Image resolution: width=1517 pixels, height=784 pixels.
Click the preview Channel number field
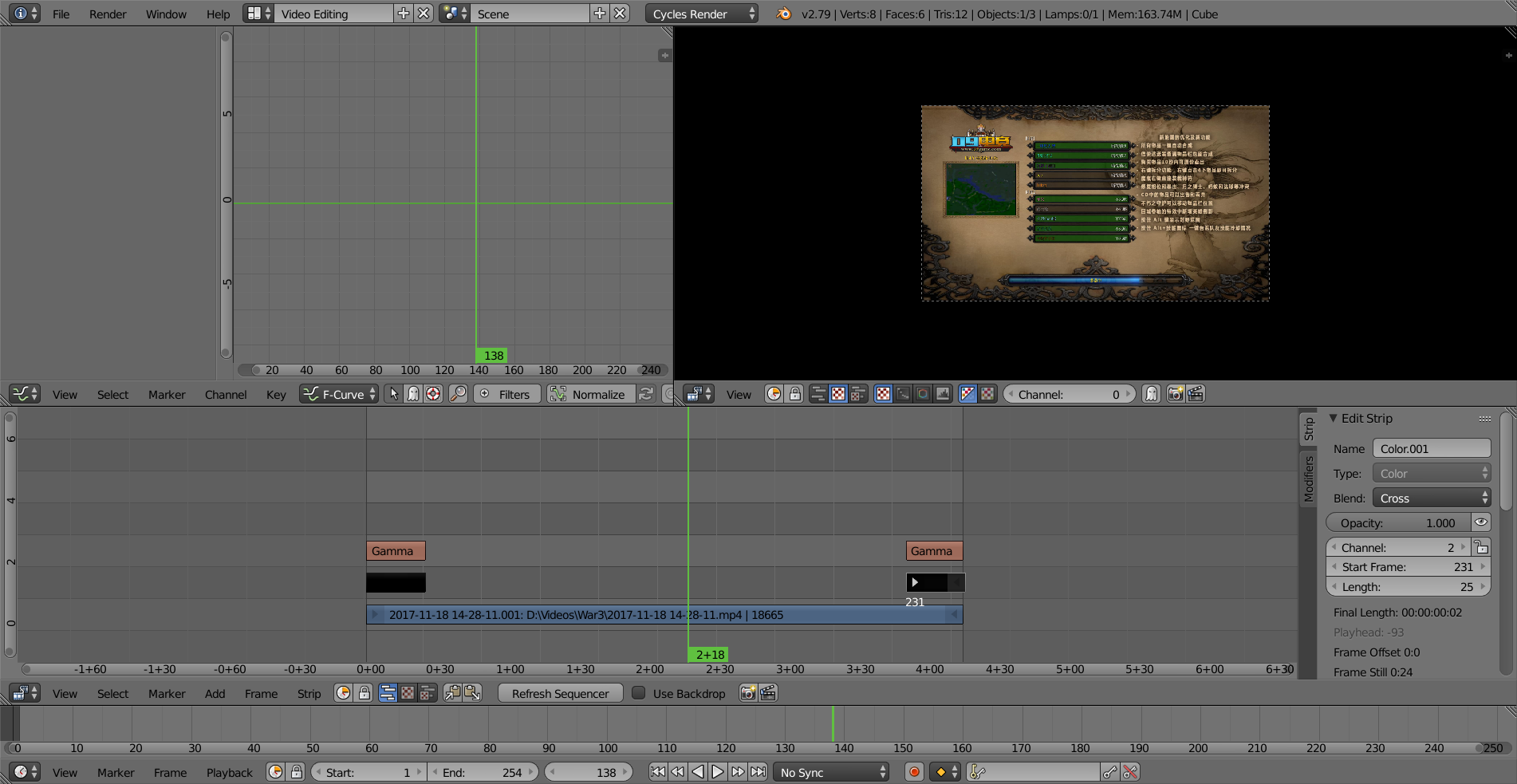pos(1069,394)
